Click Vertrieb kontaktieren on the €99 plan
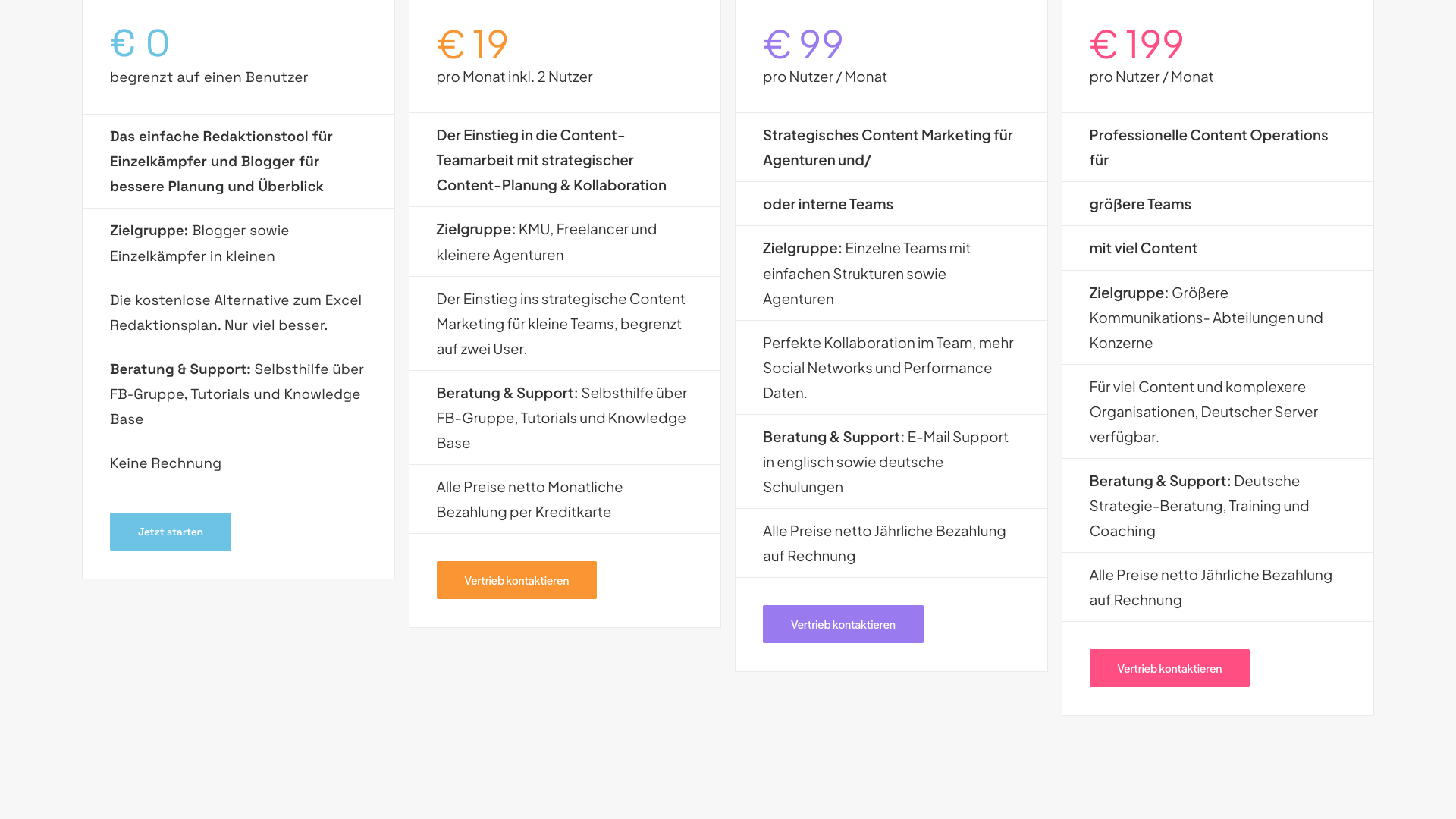The image size is (1456, 819). pos(843,623)
